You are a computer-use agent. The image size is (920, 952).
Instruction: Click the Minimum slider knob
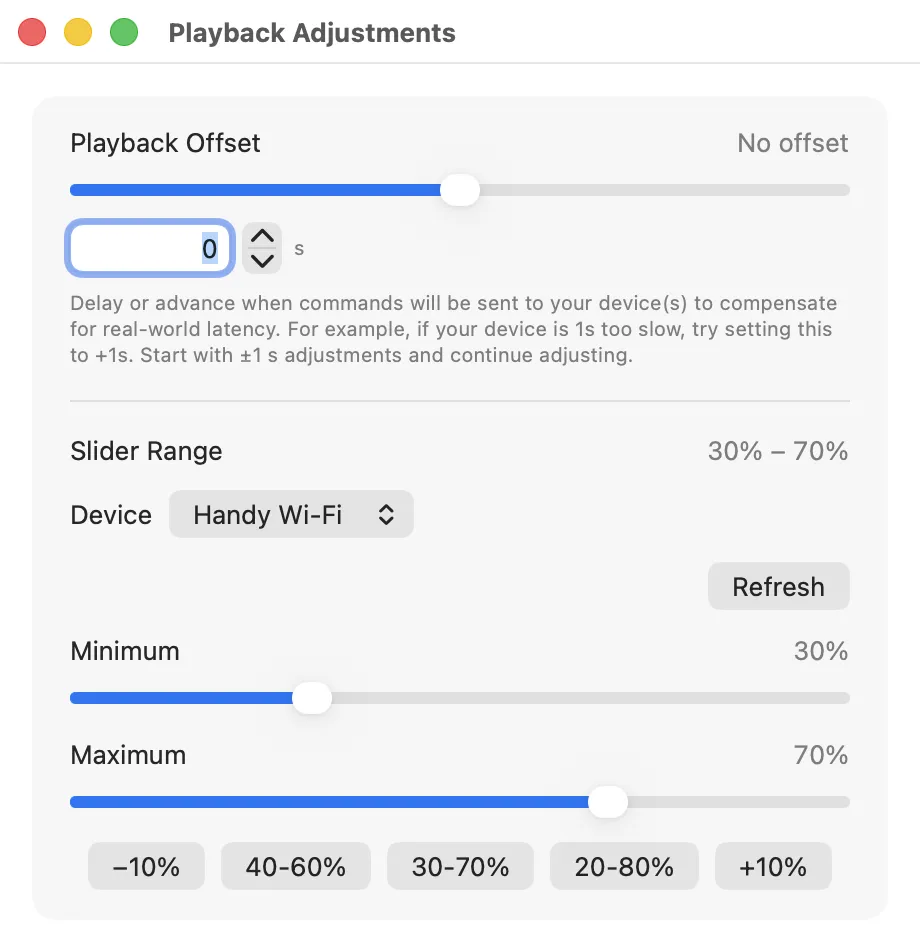(311, 698)
